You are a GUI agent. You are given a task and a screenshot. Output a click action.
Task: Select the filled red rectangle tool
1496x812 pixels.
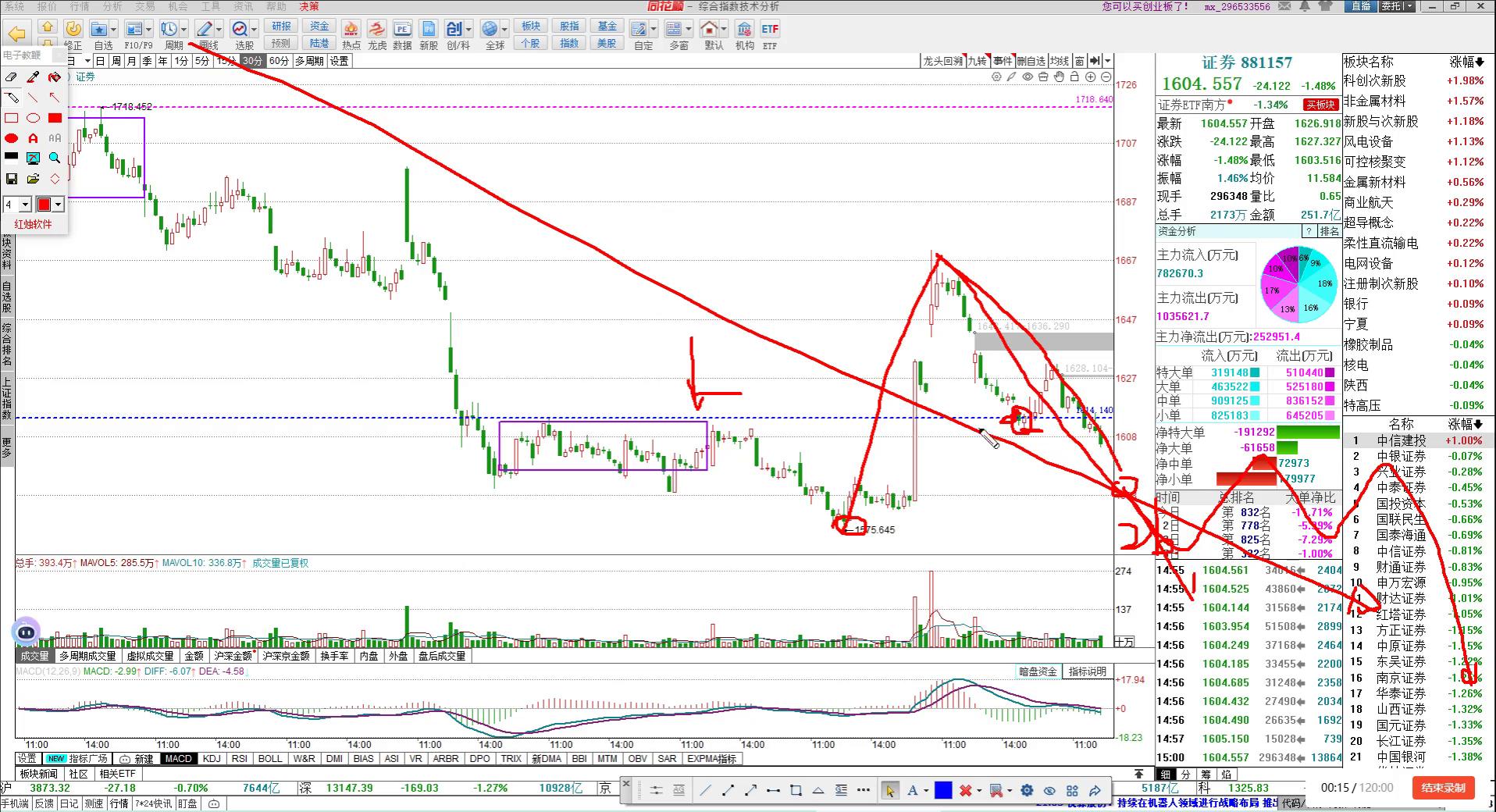tap(55, 118)
